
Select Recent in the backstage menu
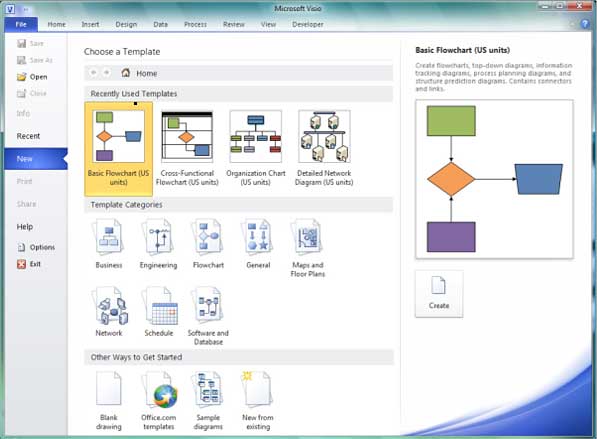click(x=28, y=136)
